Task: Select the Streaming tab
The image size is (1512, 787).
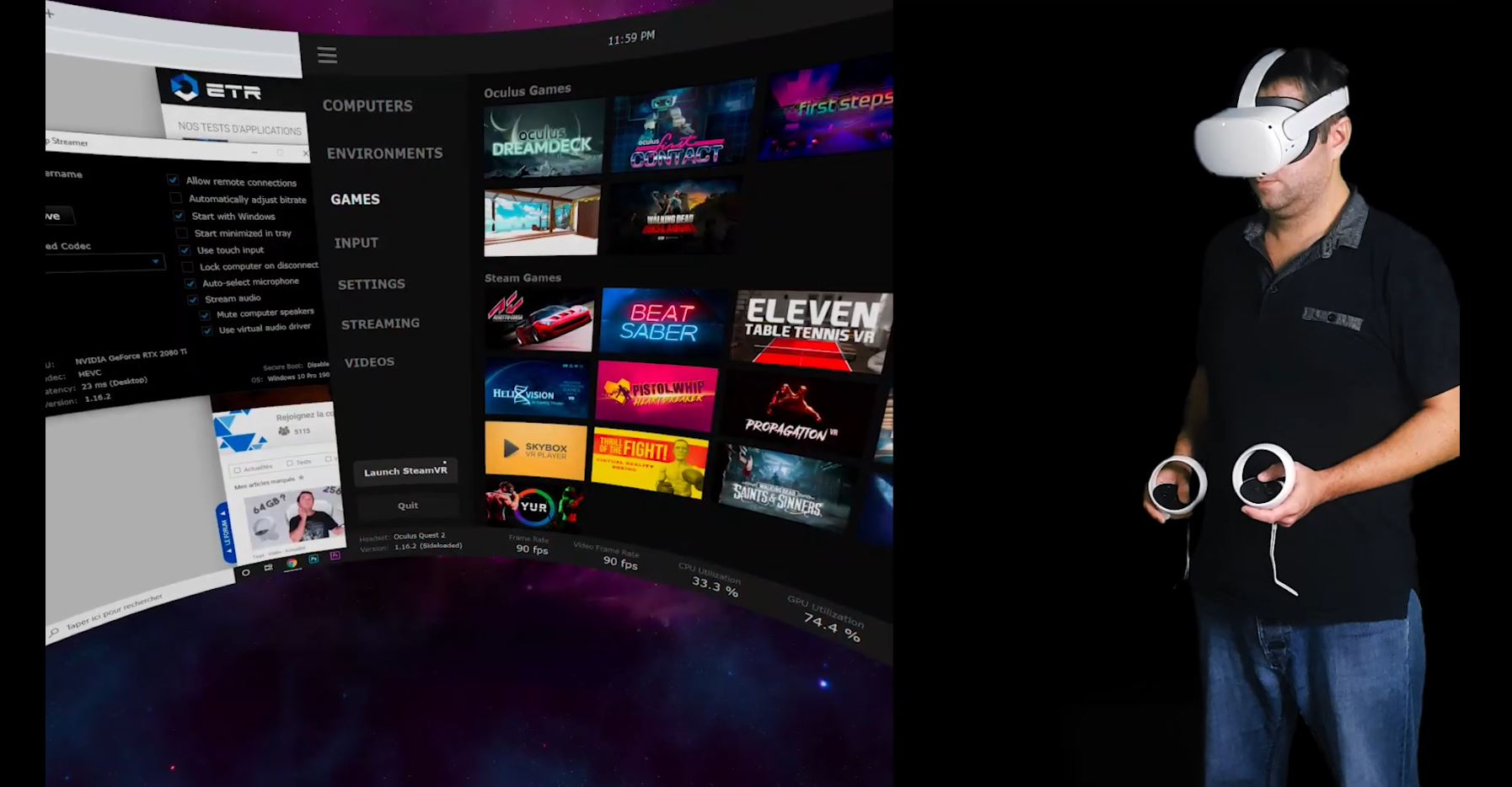Action: click(x=380, y=324)
